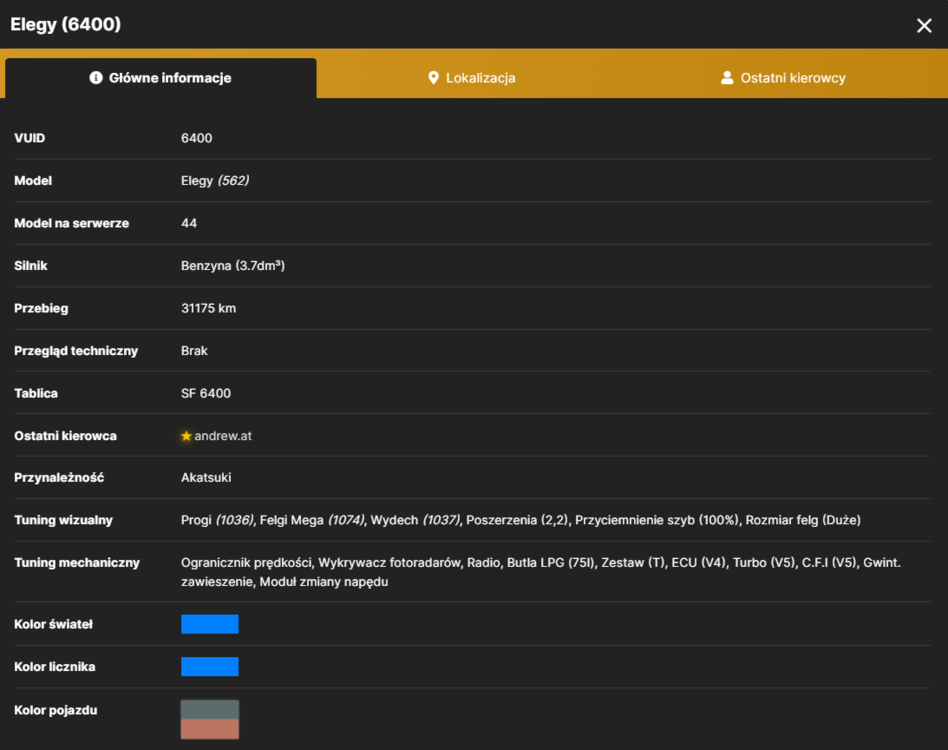Click the Przebieg row label
The width and height of the screenshot is (948, 750).
pyautogui.click(x=41, y=308)
